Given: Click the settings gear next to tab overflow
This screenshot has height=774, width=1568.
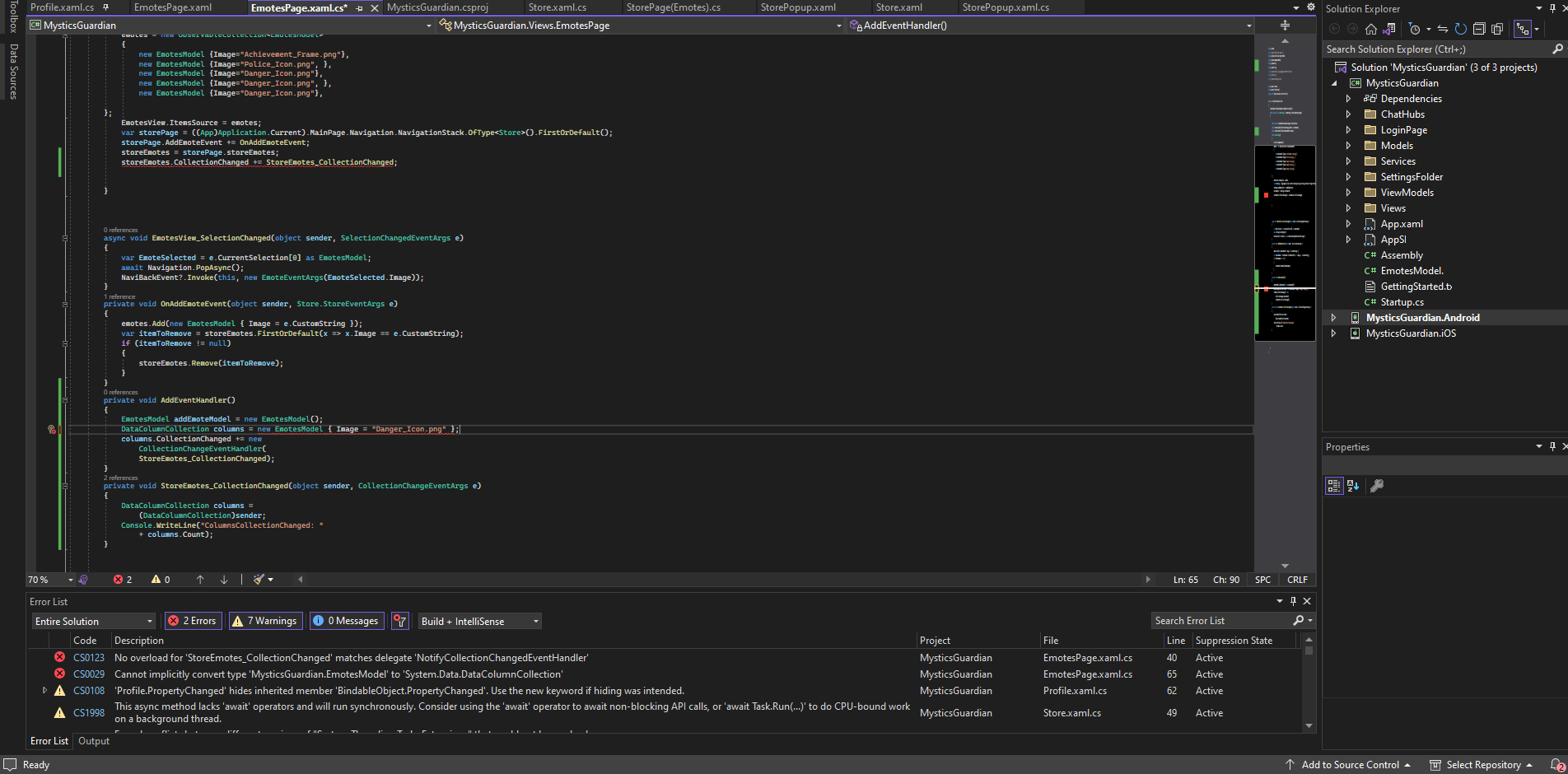Looking at the screenshot, I should click(1311, 7).
